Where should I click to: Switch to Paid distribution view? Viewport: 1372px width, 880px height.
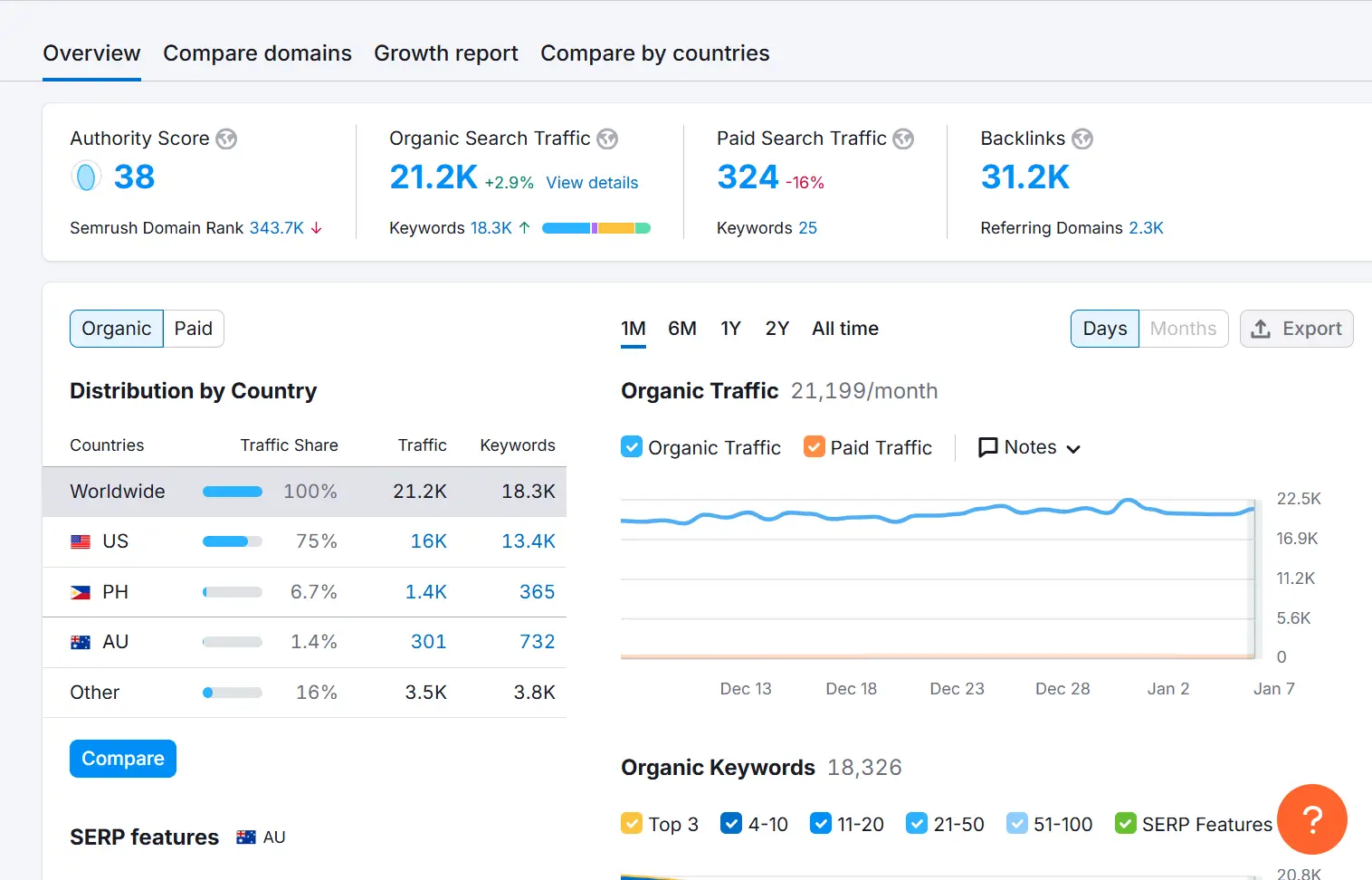(194, 329)
